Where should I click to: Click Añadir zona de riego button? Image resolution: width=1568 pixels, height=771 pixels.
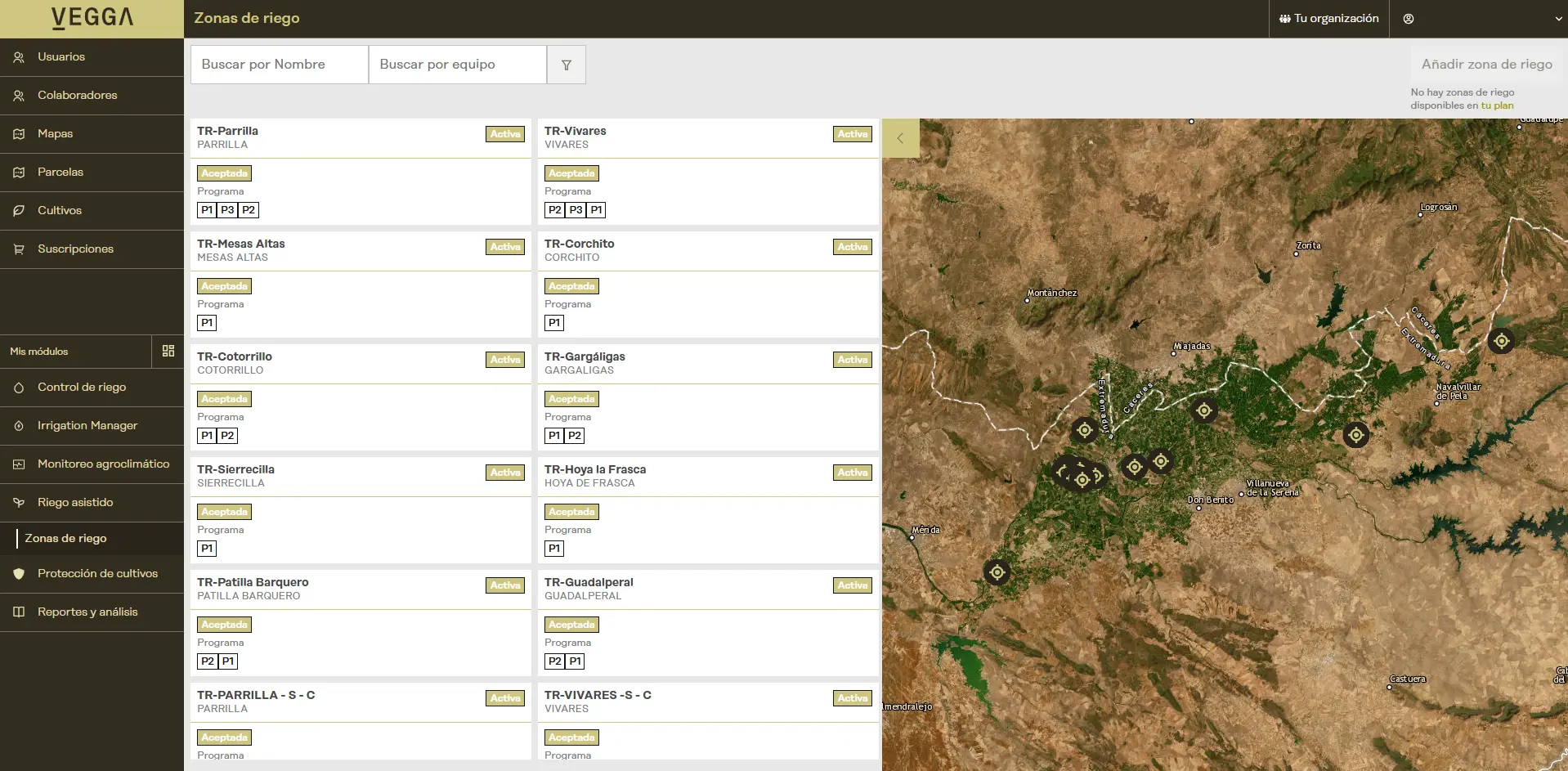[x=1486, y=64]
